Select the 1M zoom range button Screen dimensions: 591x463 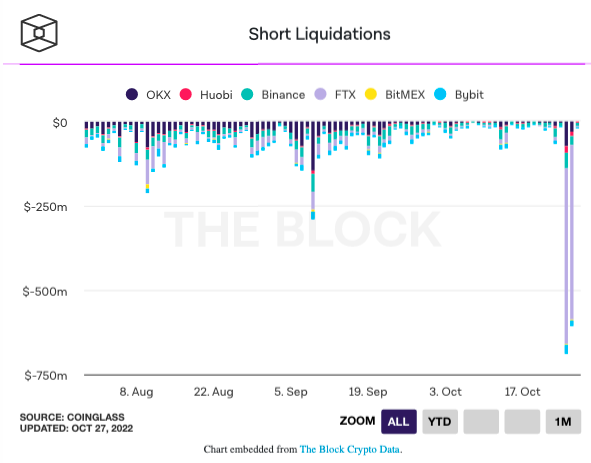click(x=563, y=422)
